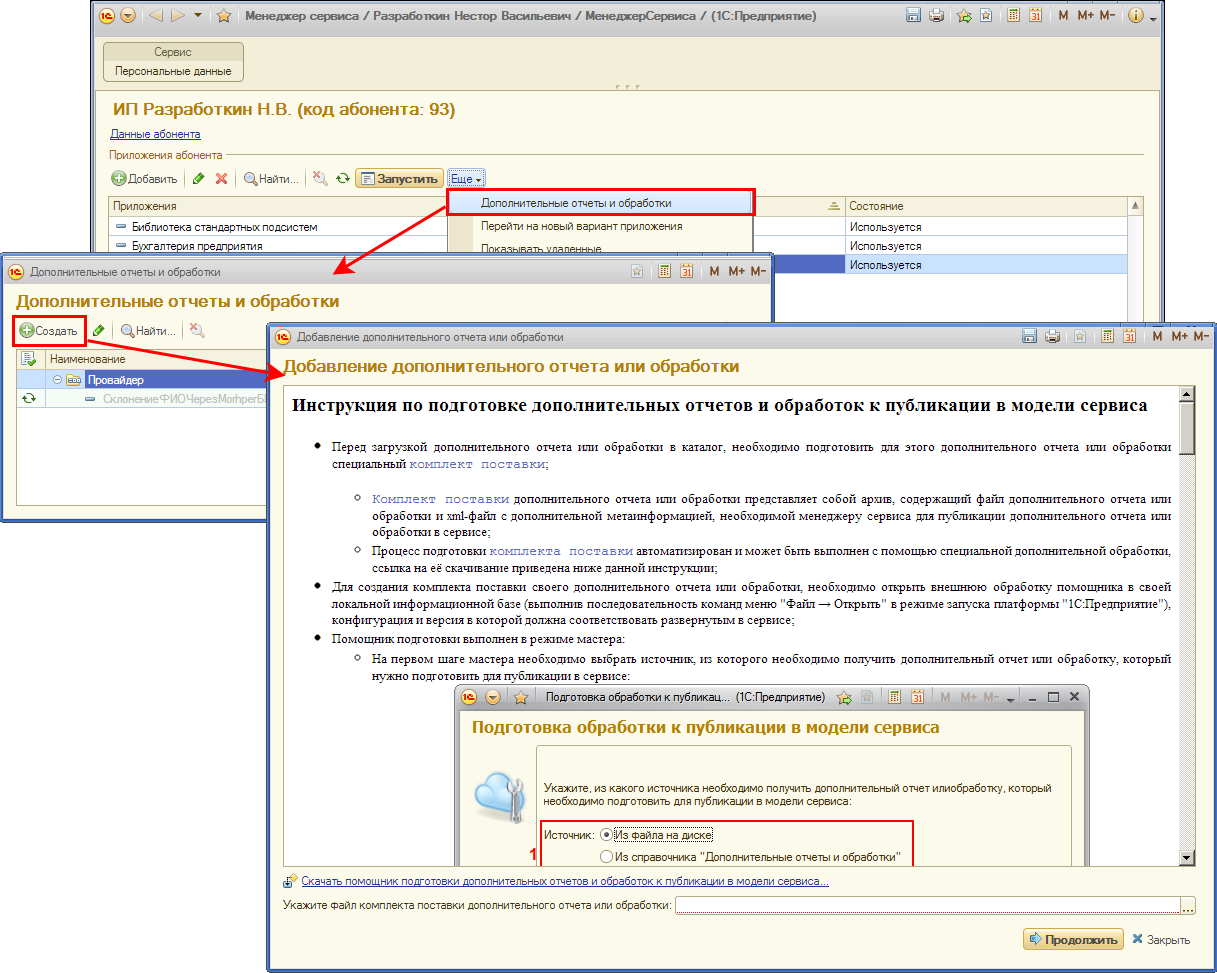Open navigation history dropdown arrow in main window
This screenshot has width=1217, height=973.
tap(197, 16)
